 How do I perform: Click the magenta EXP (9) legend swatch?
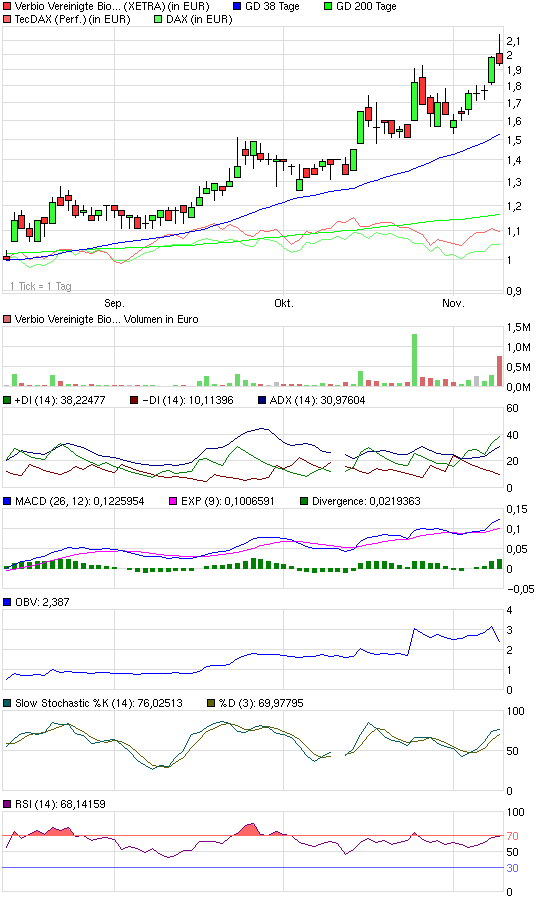point(173,501)
